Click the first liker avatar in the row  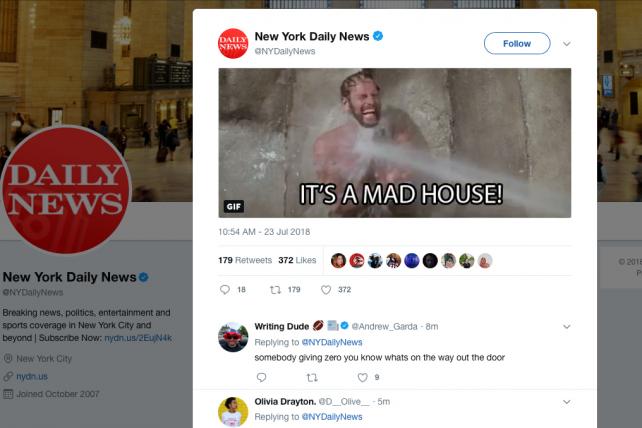338,260
